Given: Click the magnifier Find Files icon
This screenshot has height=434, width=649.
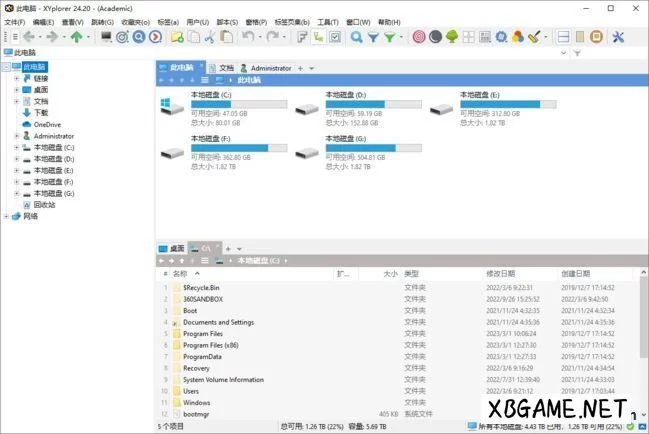Looking at the screenshot, I should point(356,37).
